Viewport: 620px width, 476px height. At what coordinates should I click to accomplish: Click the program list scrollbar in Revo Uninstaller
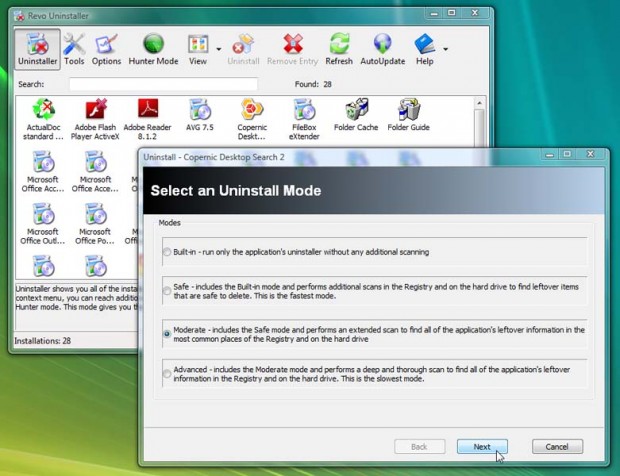pyautogui.click(x=479, y=127)
